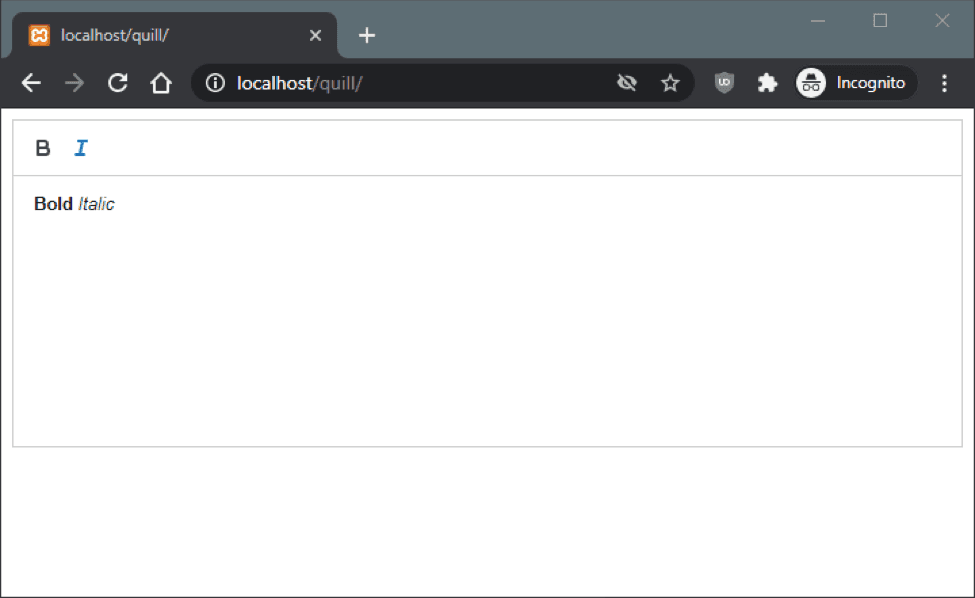Click the reload page icon
Viewport: 975px width, 598px height.
point(117,83)
